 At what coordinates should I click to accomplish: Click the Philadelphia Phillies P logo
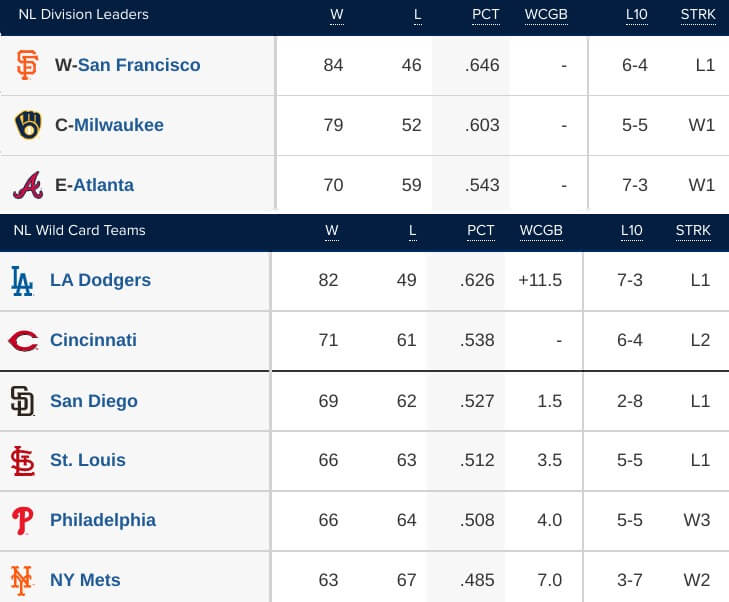pyautogui.click(x=22, y=521)
